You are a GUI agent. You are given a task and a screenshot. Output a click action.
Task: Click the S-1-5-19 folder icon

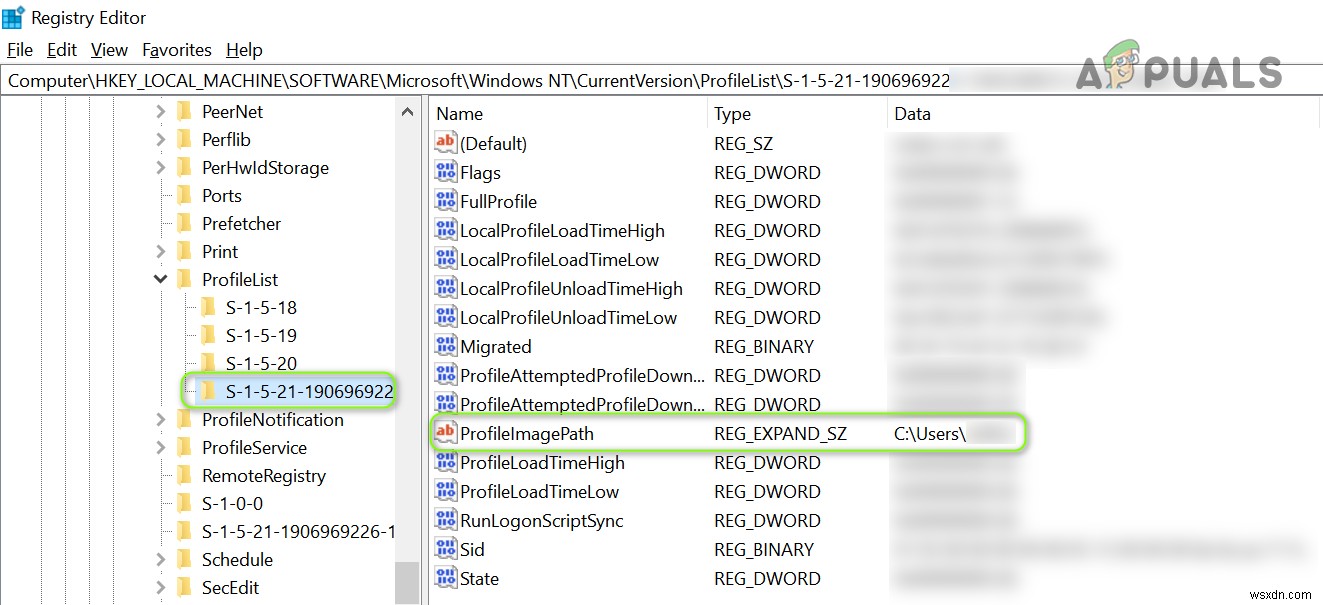click(x=208, y=336)
